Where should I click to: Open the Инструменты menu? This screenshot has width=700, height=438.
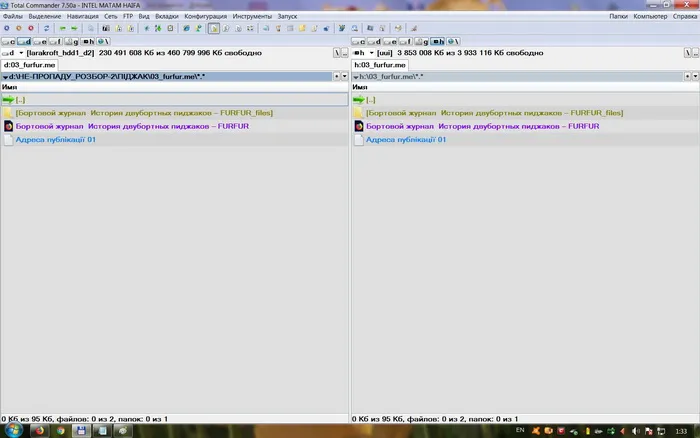point(252,16)
